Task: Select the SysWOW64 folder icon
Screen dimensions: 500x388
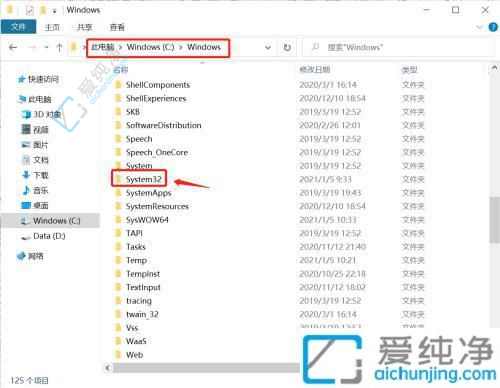Action: click(118, 220)
